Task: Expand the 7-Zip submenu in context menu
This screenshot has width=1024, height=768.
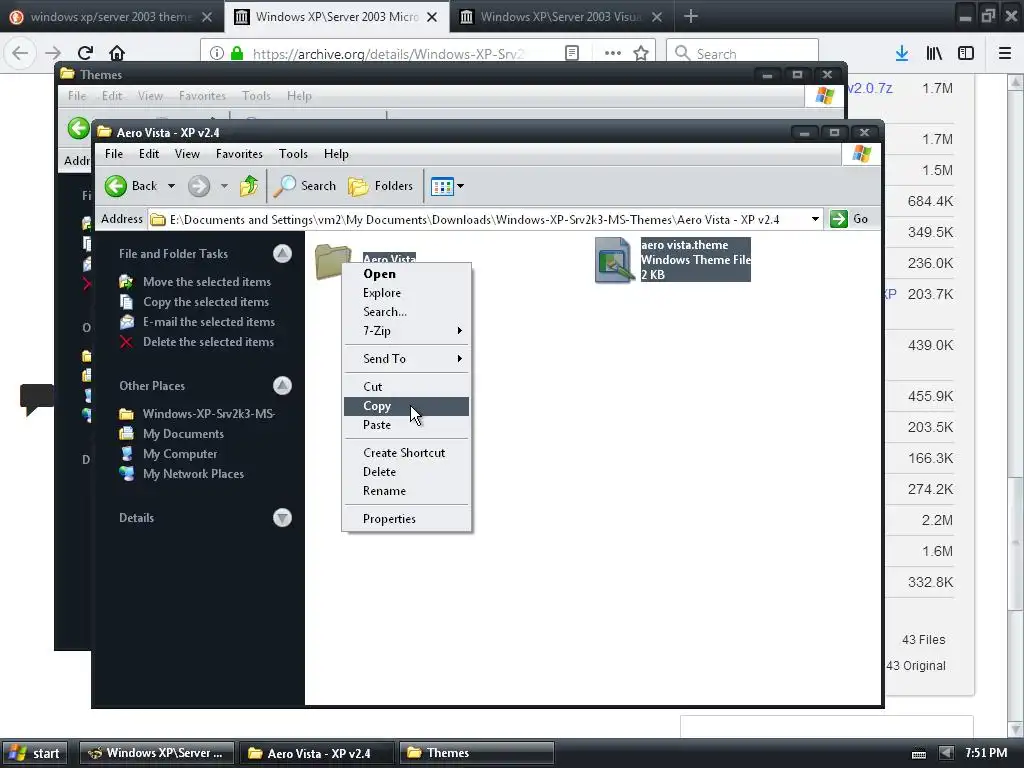Action: [459, 330]
